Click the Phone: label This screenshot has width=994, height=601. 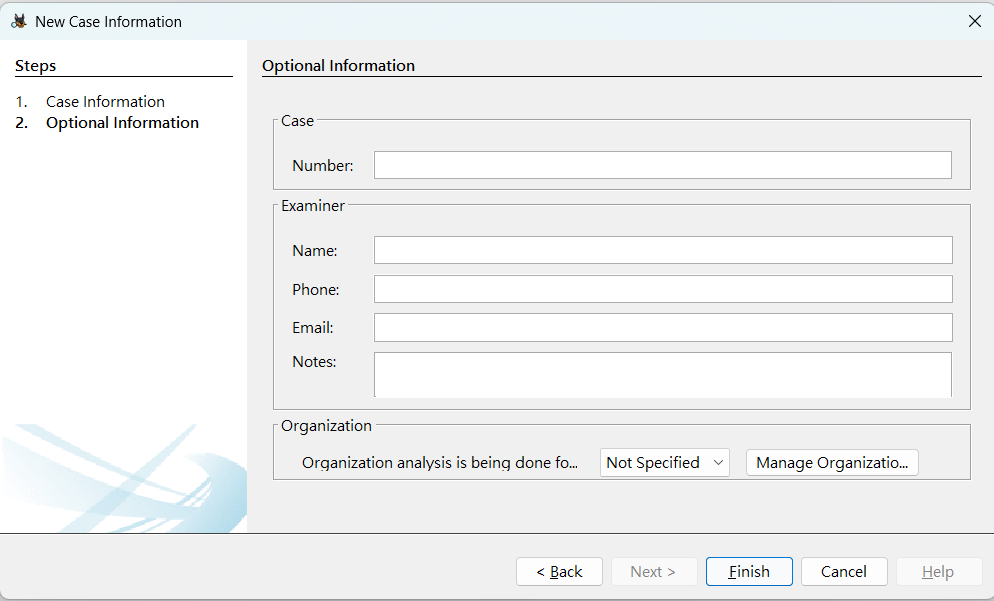[316, 290]
